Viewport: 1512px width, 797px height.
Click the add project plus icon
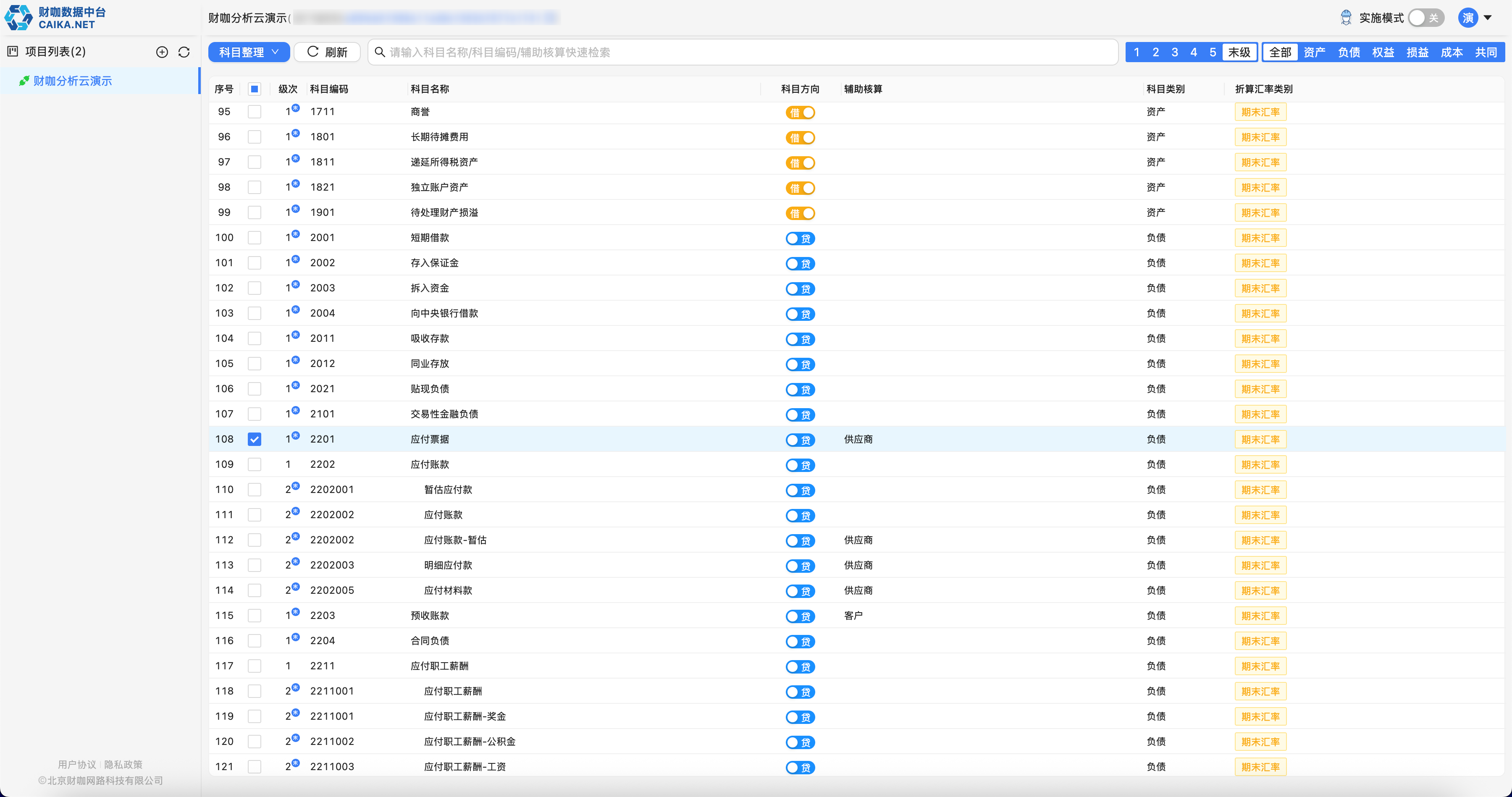click(x=162, y=52)
